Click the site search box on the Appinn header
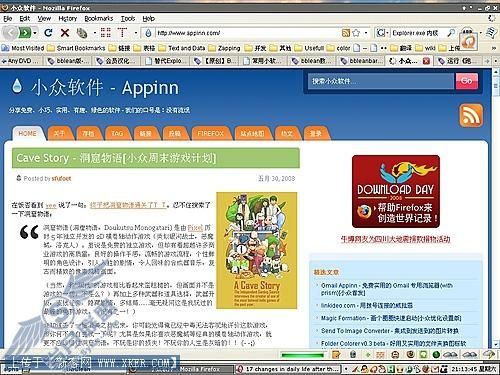 tap(381, 81)
